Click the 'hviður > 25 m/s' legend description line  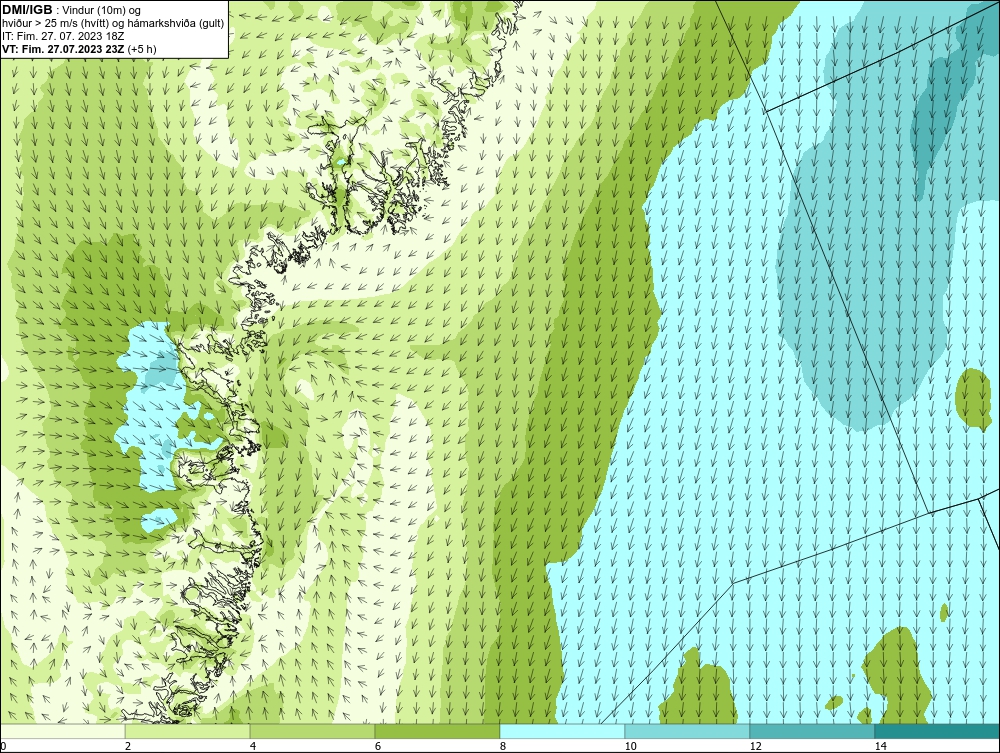click(113, 23)
